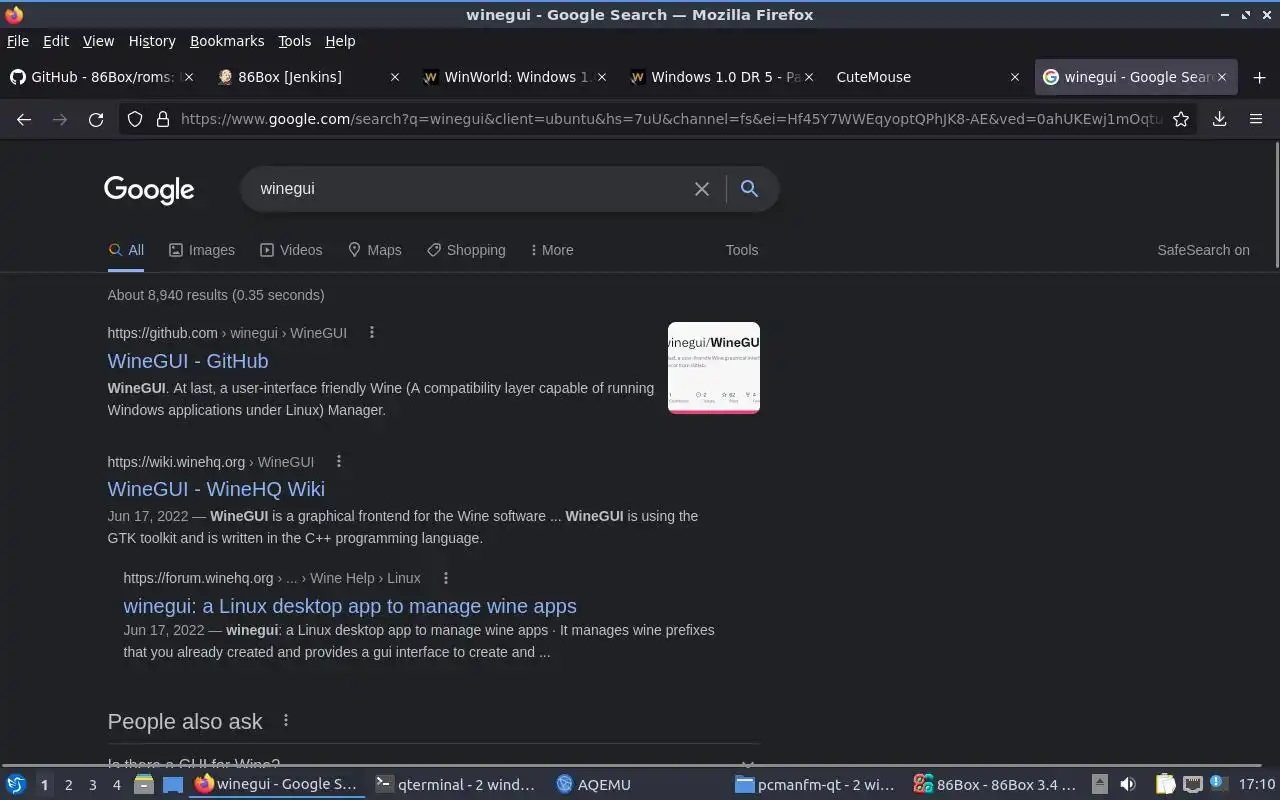Close the Windows 1.0 DR 5 tab
The image size is (1280, 800).
pos(808,77)
